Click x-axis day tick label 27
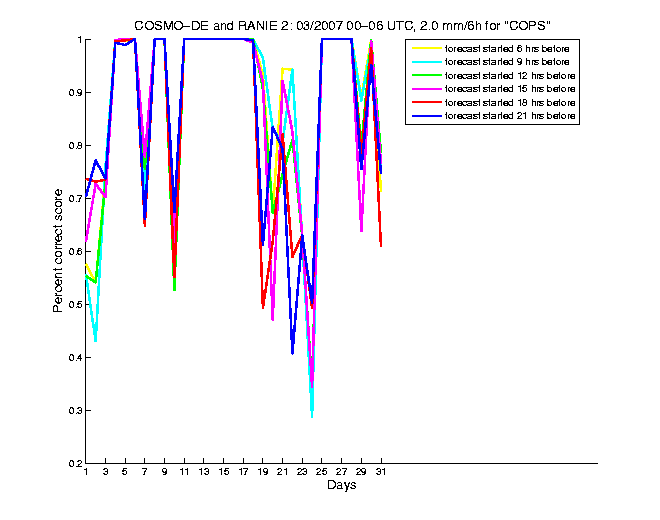Viewport: 660px width, 520px height. 341,472
